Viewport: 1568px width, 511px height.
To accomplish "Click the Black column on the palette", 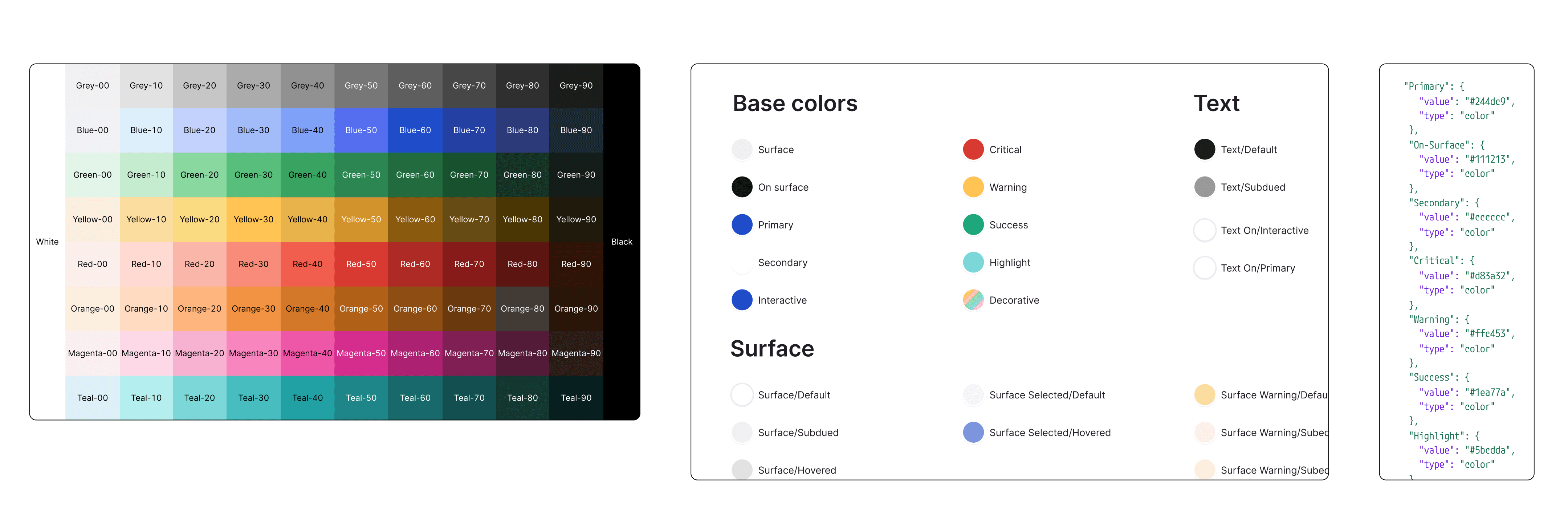I will point(622,242).
